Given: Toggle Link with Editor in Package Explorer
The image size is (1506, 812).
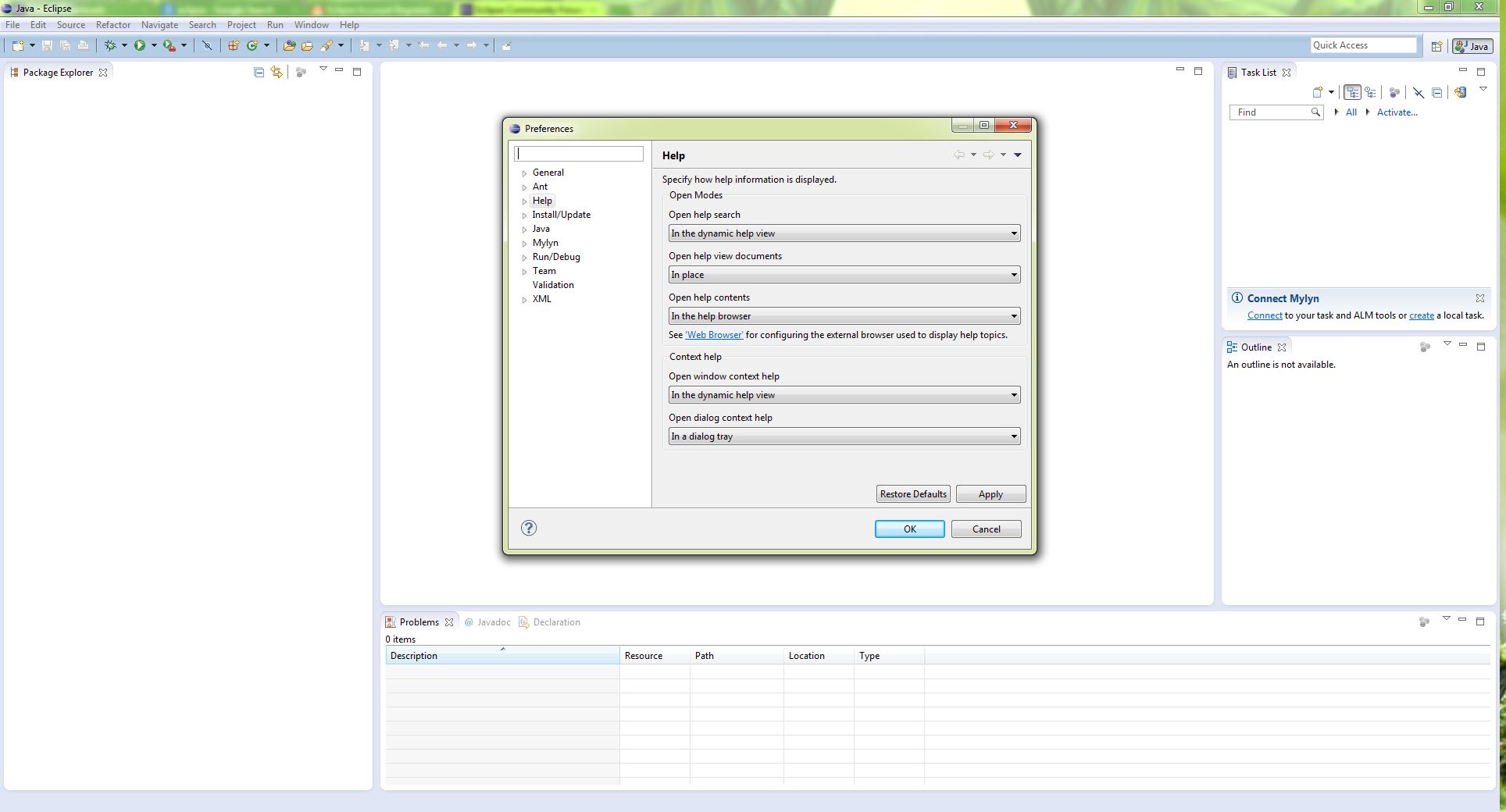Looking at the screenshot, I should (x=277, y=73).
